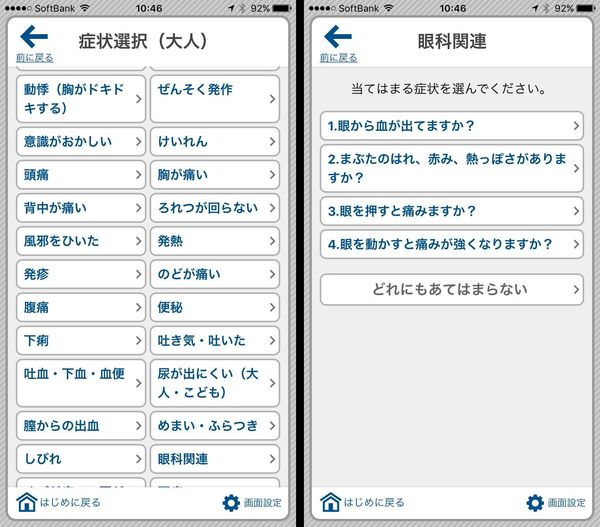Expand chevron beside のどが痛い
The height and width of the screenshot is (527, 600).
[x=272, y=274]
